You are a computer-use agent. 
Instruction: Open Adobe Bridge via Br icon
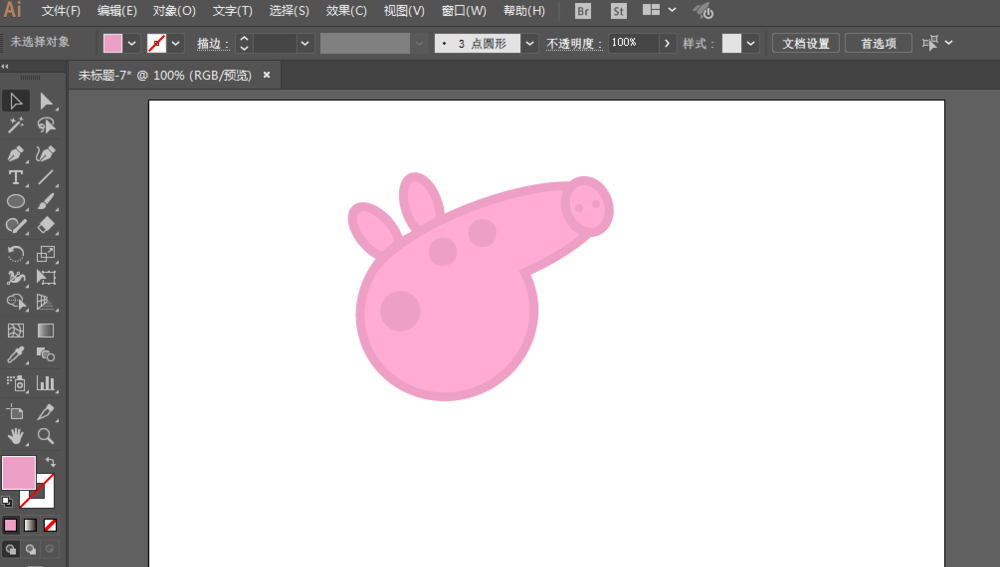(583, 11)
